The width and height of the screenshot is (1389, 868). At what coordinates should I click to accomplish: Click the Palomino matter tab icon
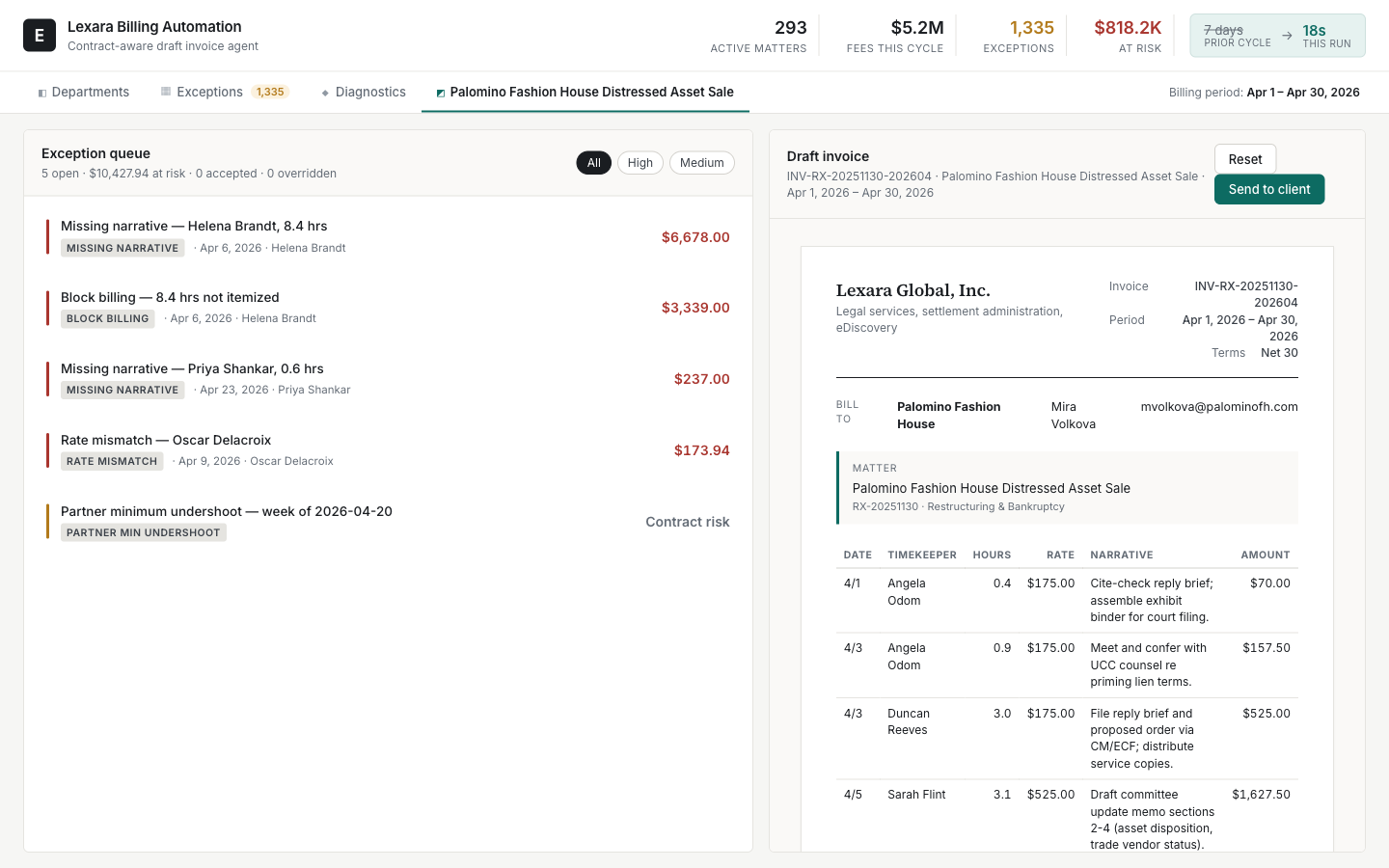441,93
